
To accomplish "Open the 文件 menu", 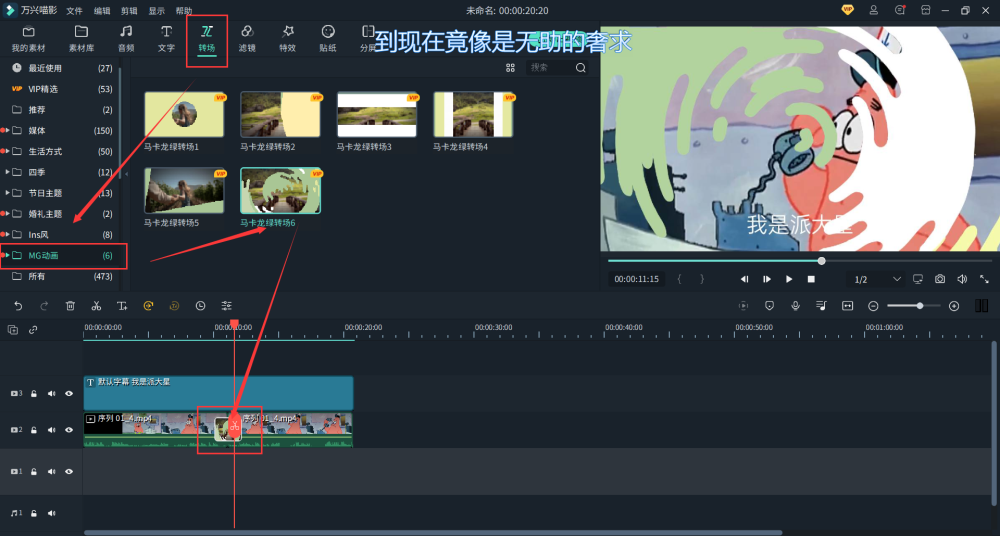I will [x=75, y=11].
